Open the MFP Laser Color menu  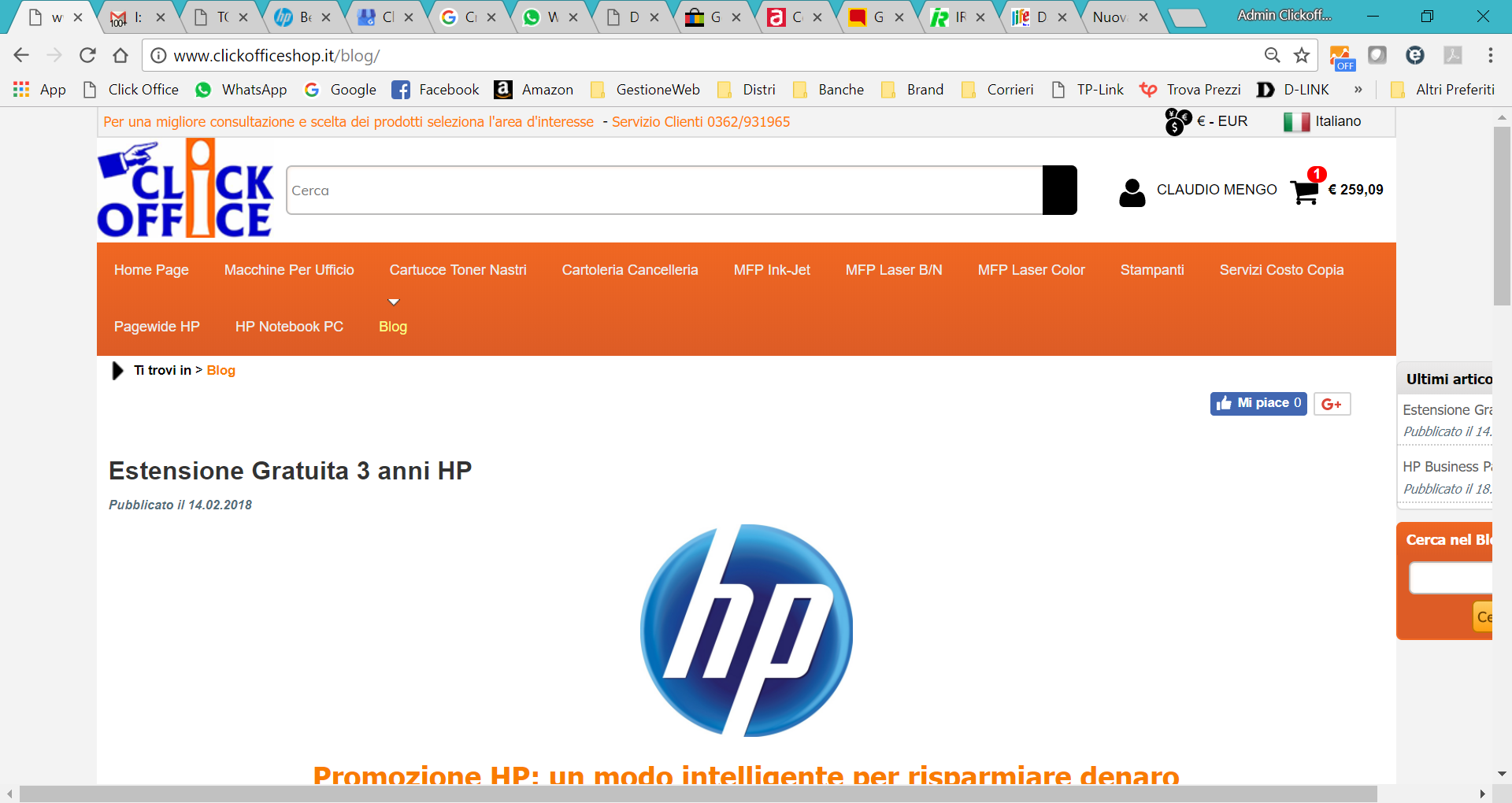coord(1032,270)
